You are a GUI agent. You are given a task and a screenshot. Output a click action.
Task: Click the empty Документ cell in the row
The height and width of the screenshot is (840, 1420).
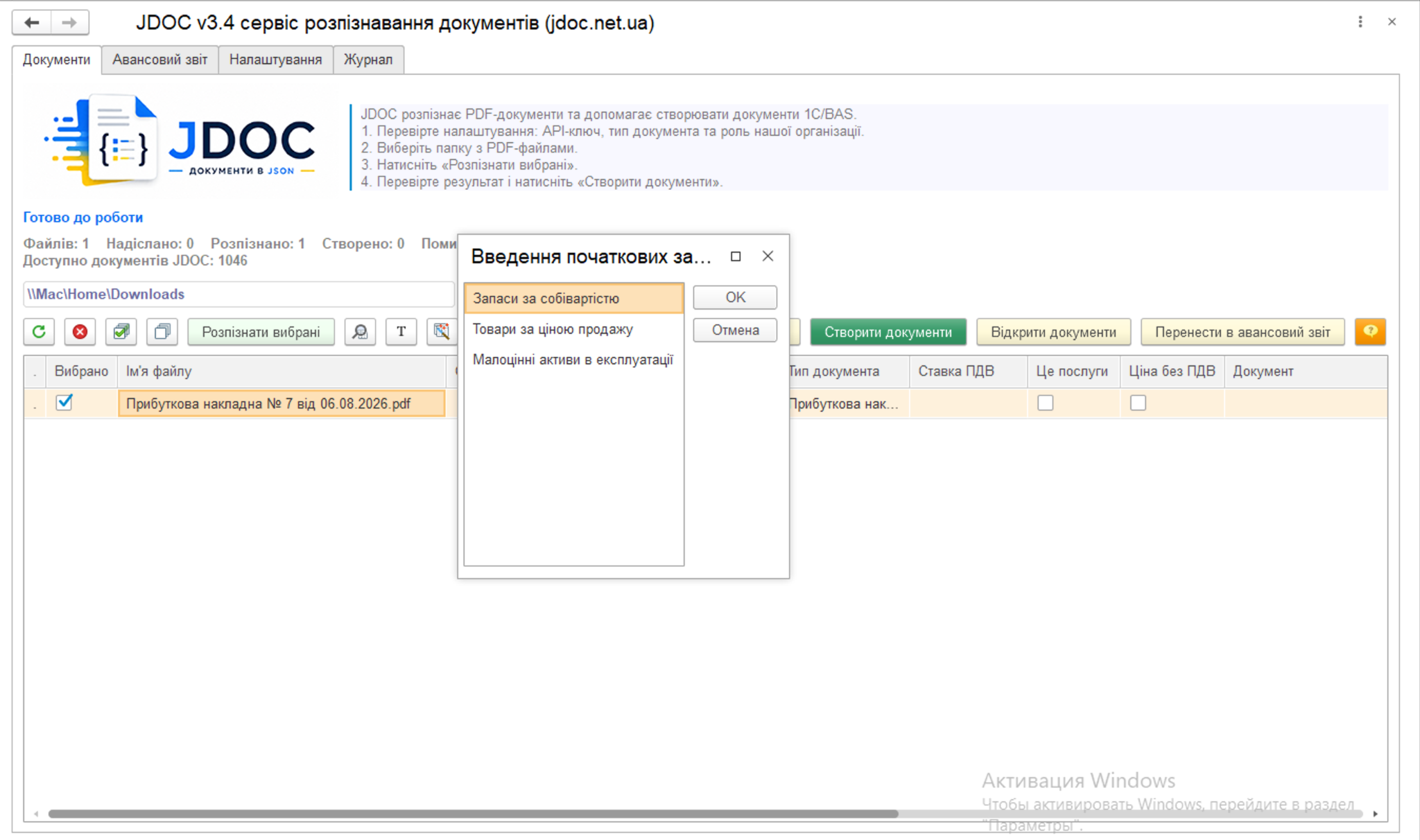[1306, 403]
